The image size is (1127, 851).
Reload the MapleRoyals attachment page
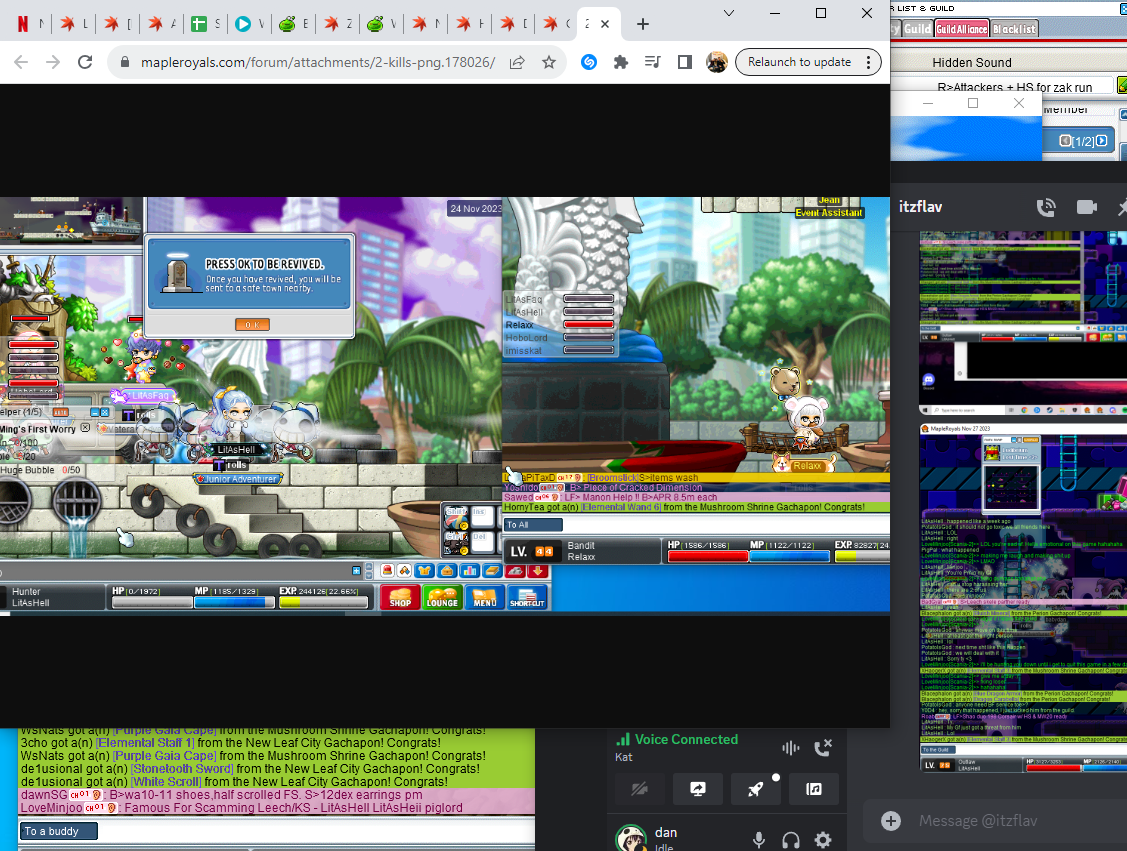[85, 62]
